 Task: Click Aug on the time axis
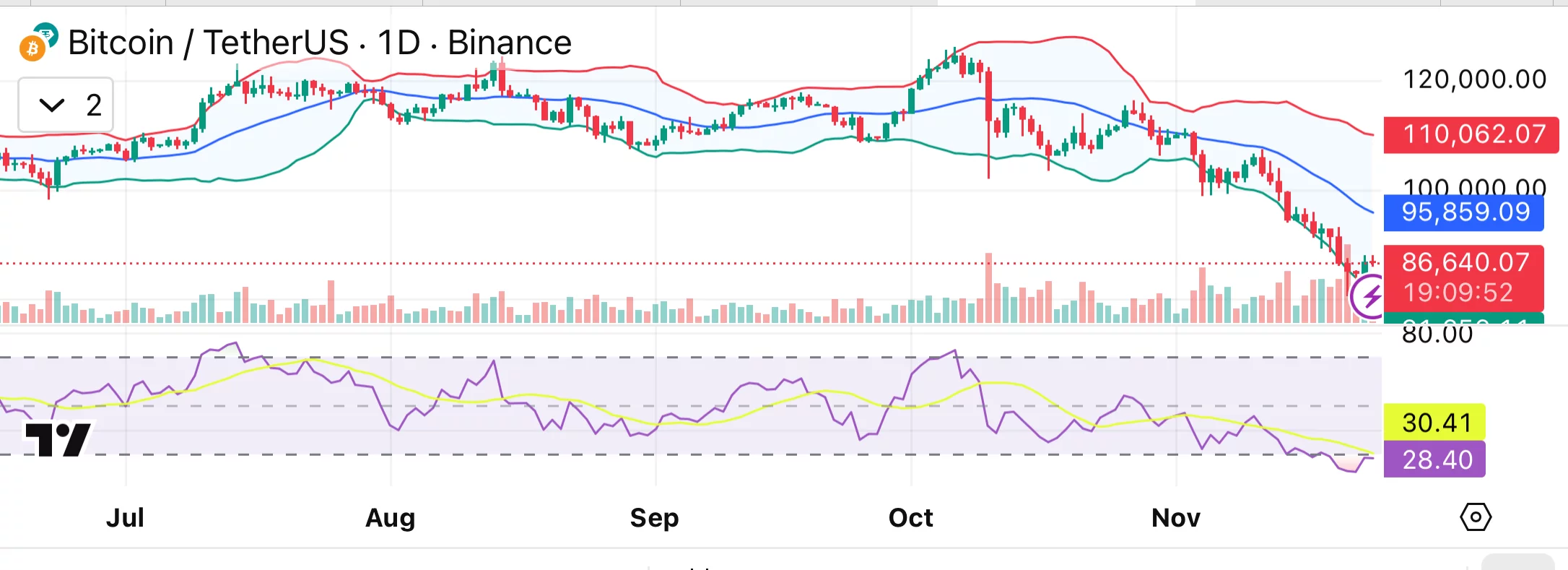390,518
